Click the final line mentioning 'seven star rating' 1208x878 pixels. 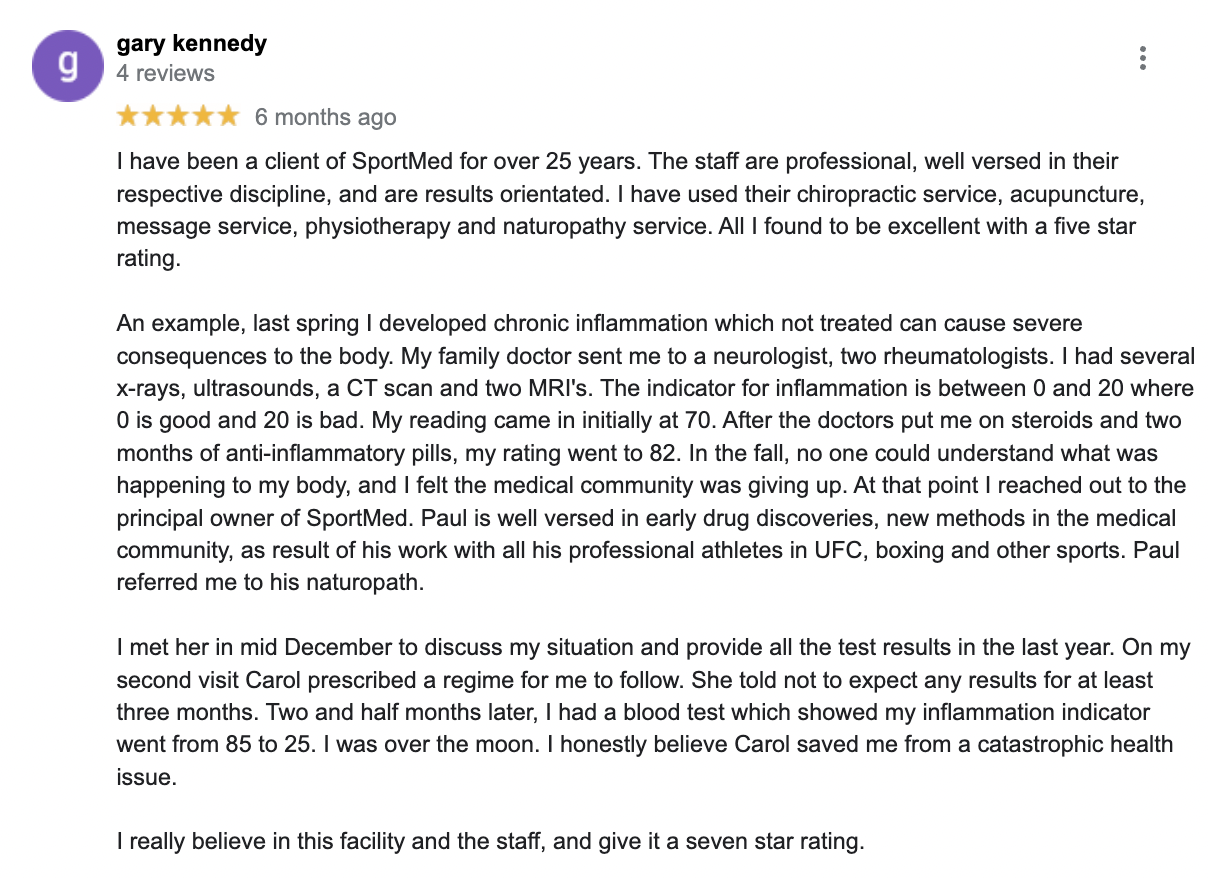tap(490, 841)
